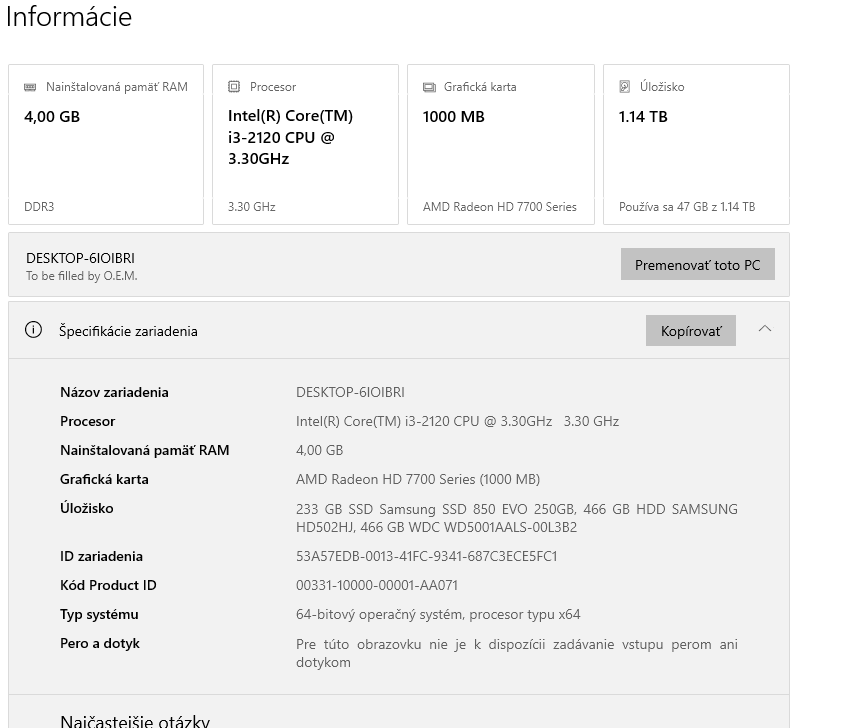This screenshot has height=728, width=865.
Task: Click the 4,00 GB RAM card
Action: [x=105, y=143]
